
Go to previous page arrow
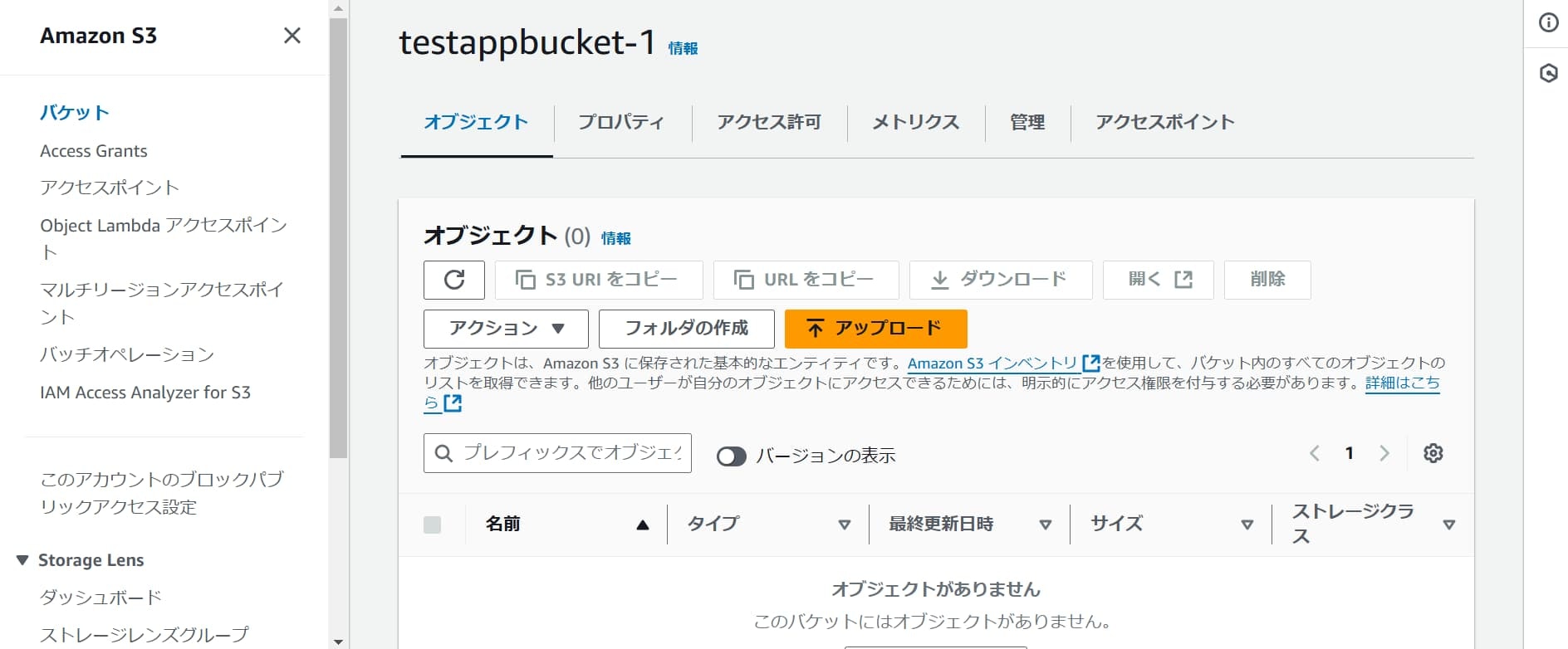coord(1315,453)
